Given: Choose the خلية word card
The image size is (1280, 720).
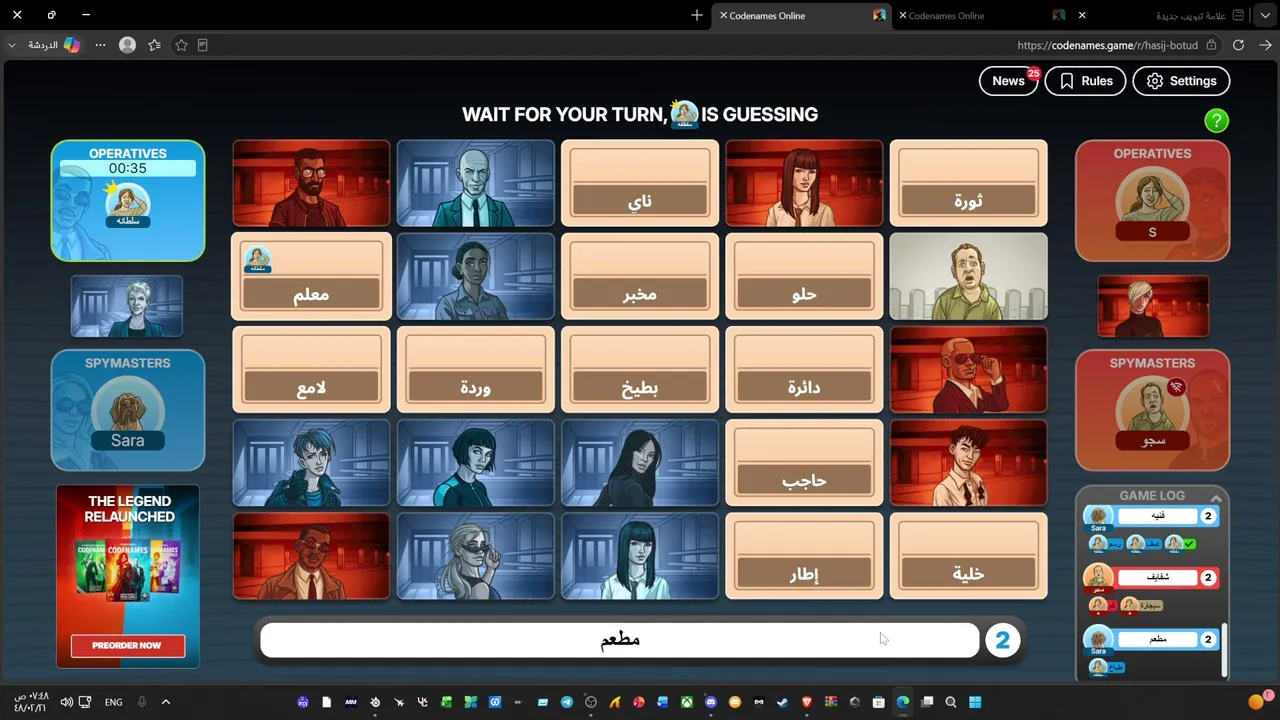Looking at the screenshot, I should pos(968,557).
